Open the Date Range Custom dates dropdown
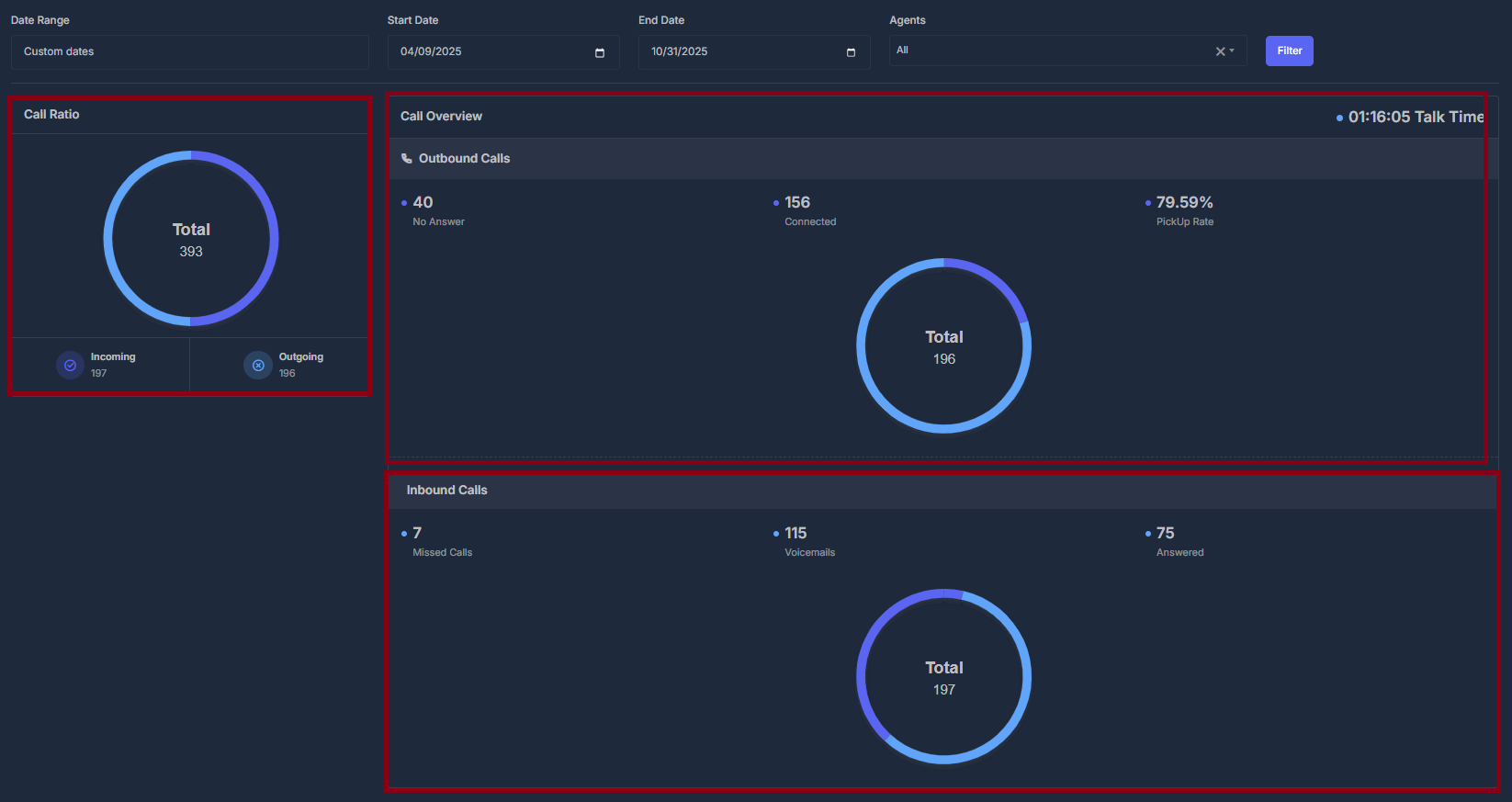 click(190, 52)
